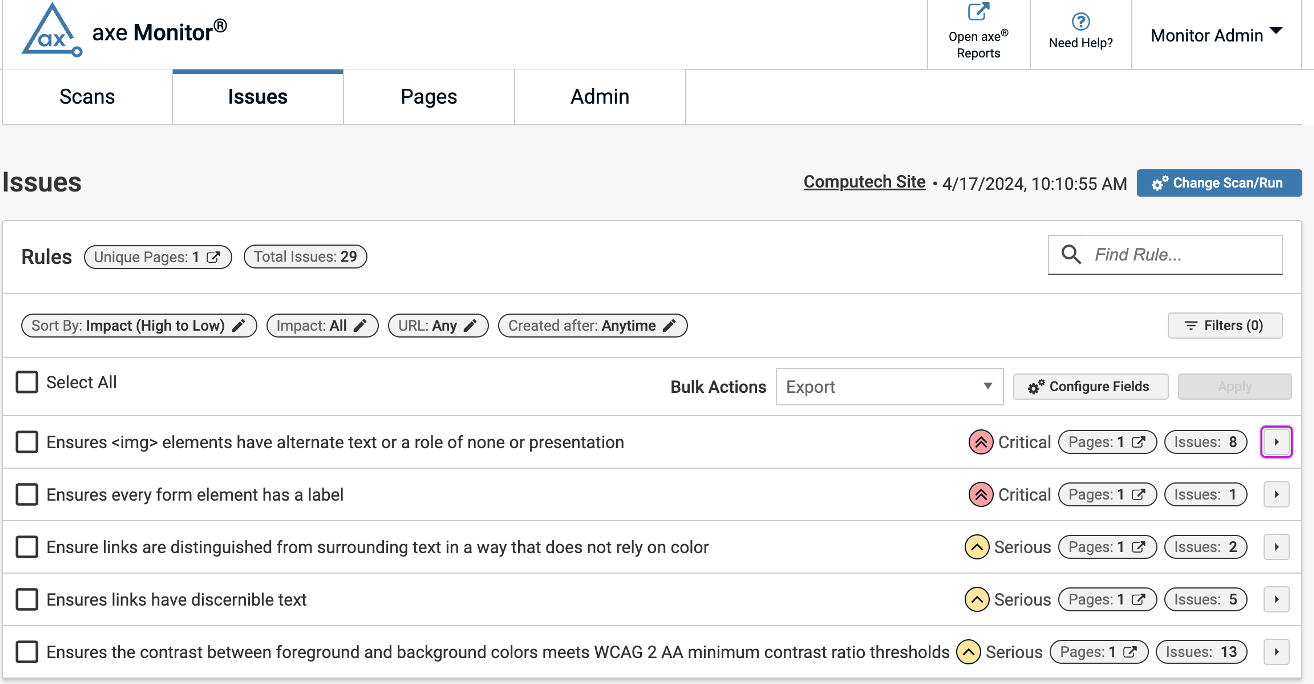Open Pages: 1 link for img alternate text rule
The image size is (1314, 684).
(1107, 442)
